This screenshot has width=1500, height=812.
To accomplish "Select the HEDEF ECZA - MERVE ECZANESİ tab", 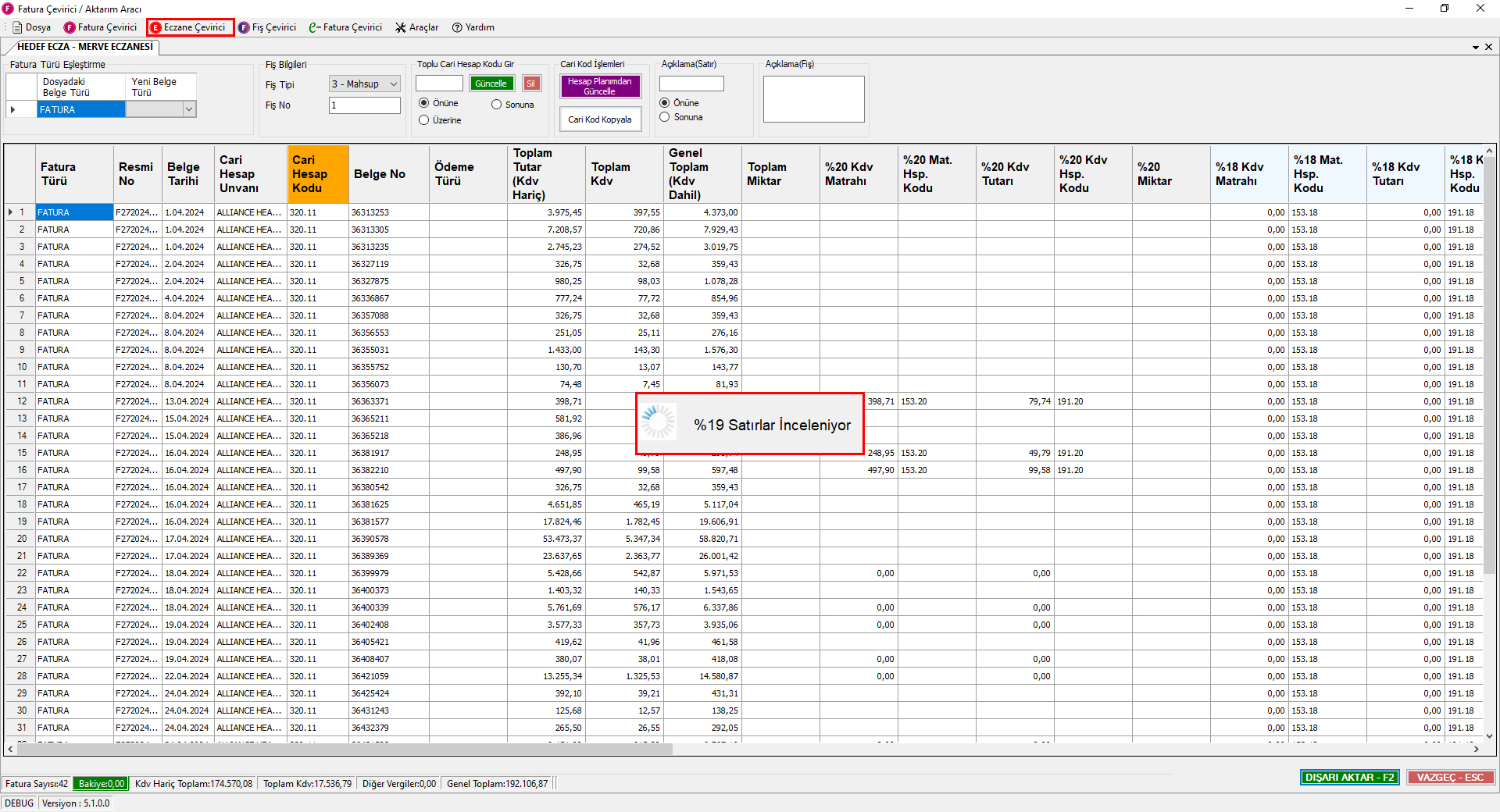I will click(x=85, y=47).
